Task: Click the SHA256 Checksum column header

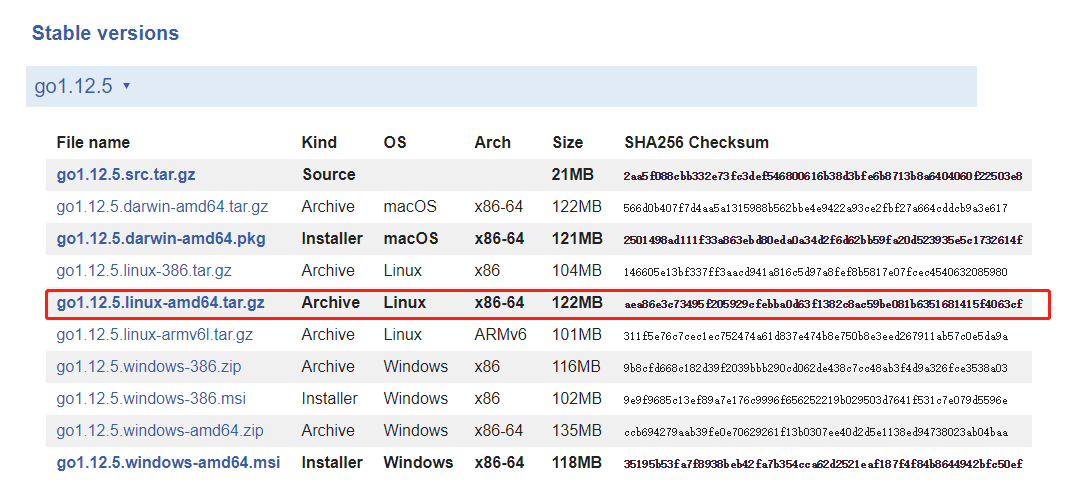Action: [x=696, y=142]
